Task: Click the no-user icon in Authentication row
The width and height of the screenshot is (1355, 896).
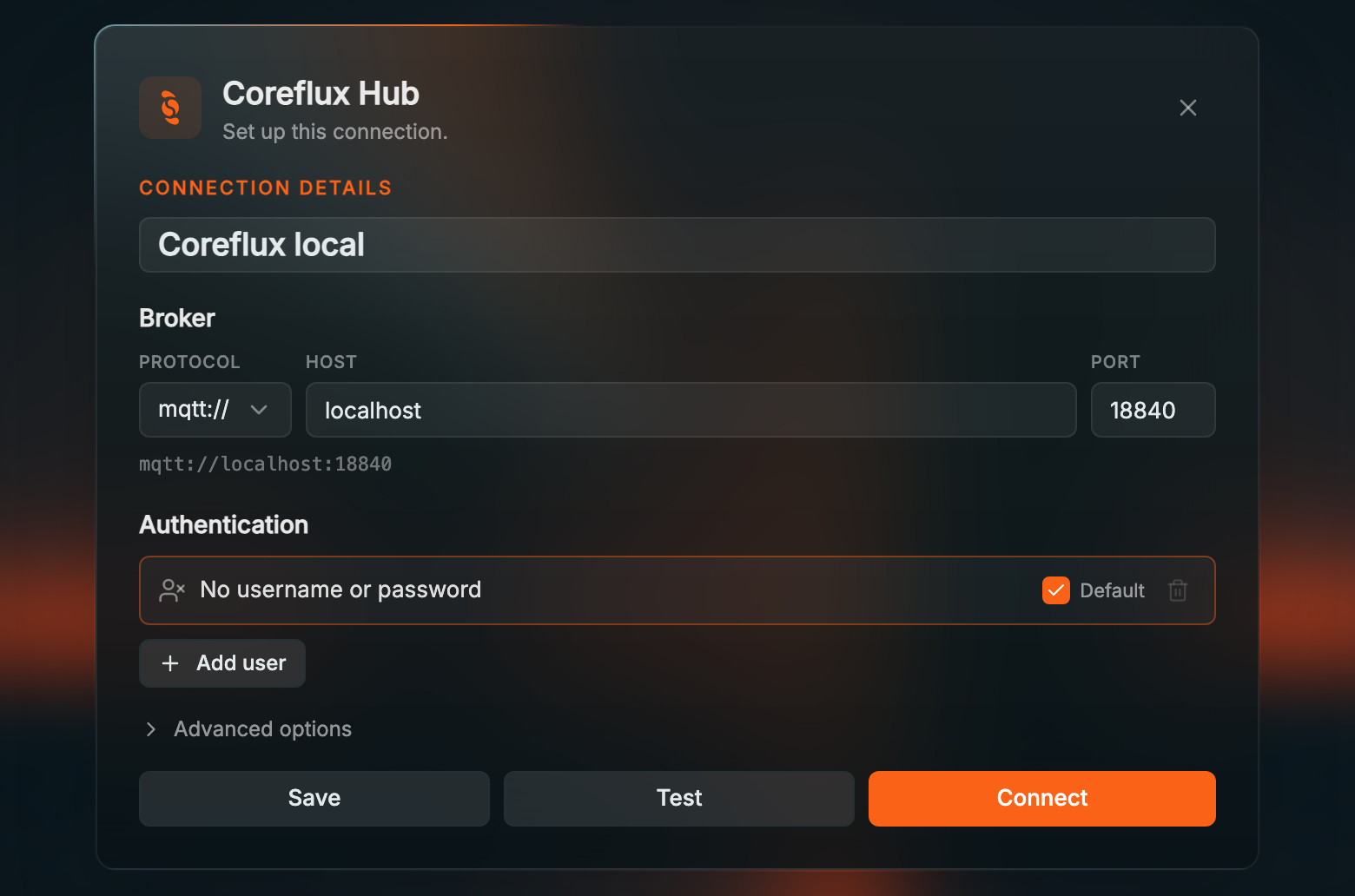Action: pyautogui.click(x=172, y=590)
